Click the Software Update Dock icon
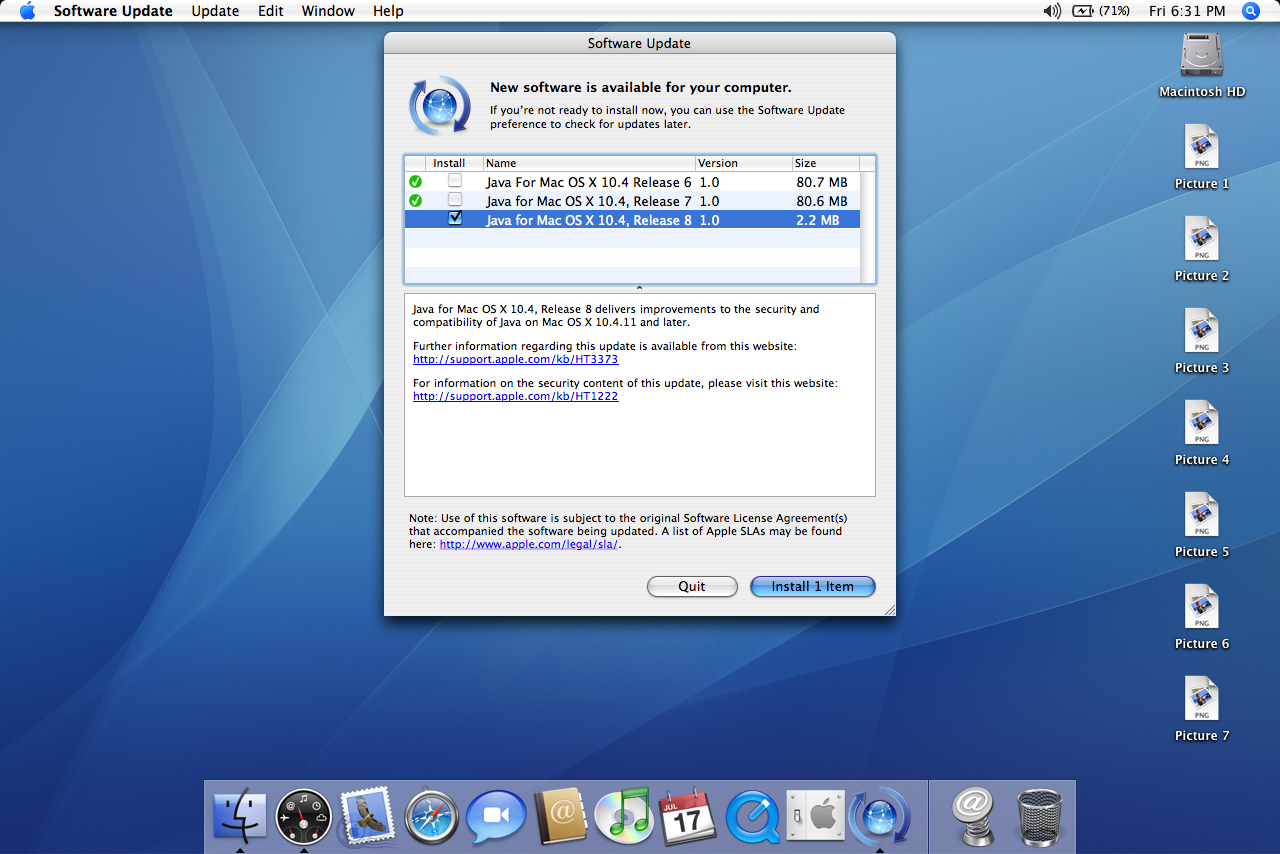 coord(879,816)
